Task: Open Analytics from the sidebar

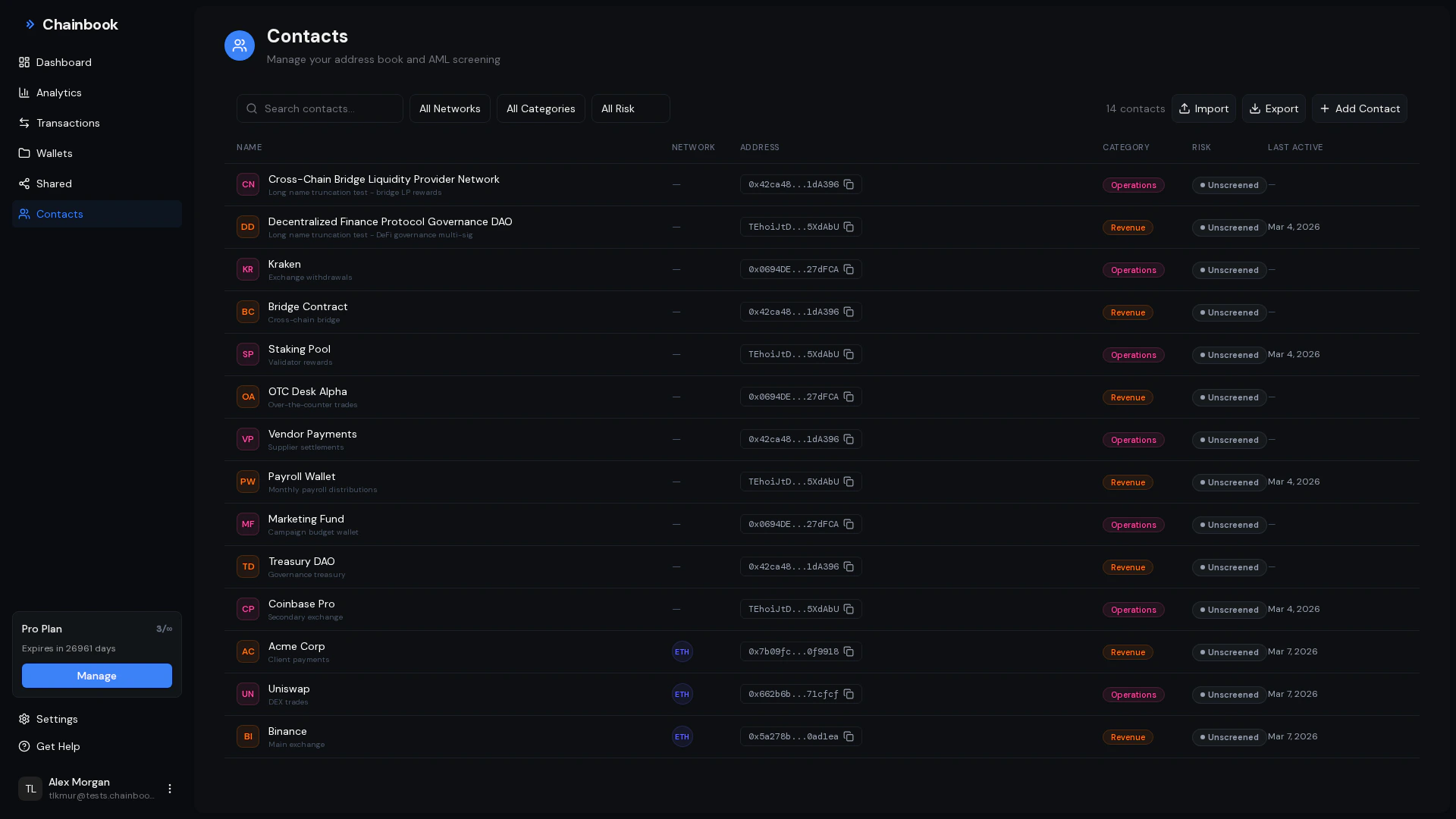Action: pyautogui.click(x=58, y=93)
